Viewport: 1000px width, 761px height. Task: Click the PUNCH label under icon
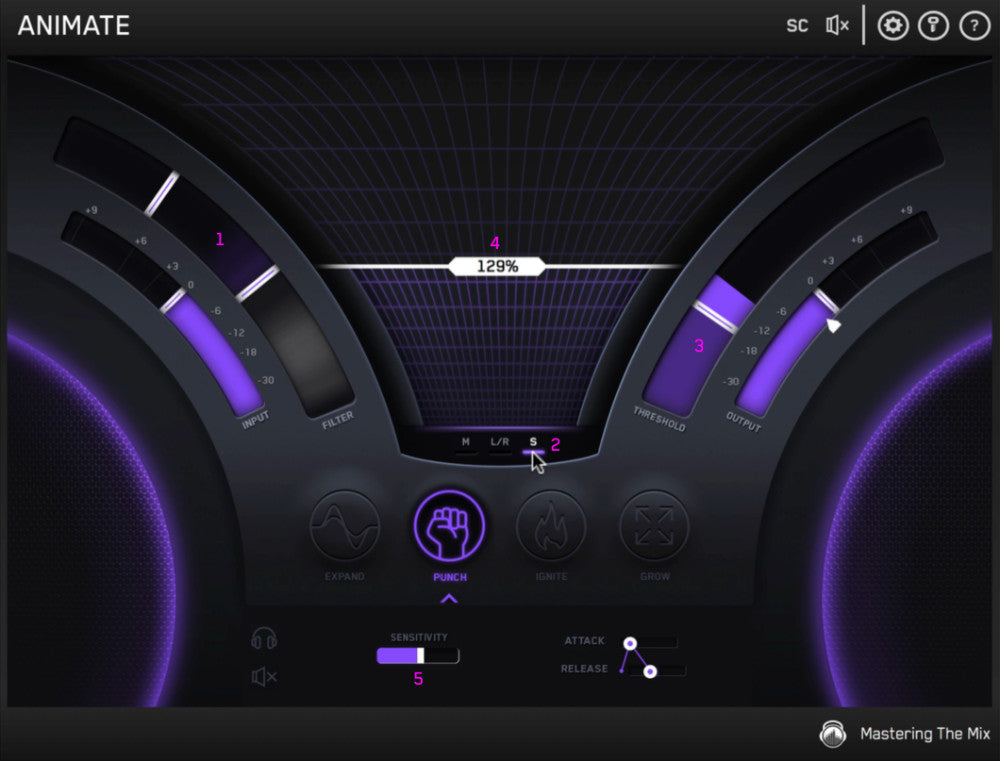(x=450, y=577)
